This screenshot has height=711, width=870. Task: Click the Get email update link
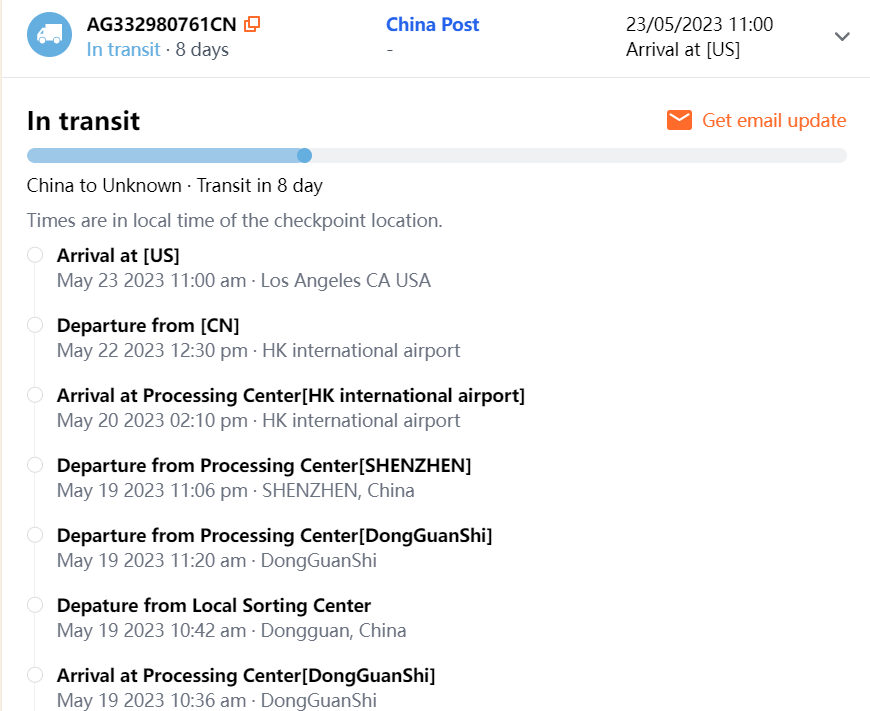point(774,121)
